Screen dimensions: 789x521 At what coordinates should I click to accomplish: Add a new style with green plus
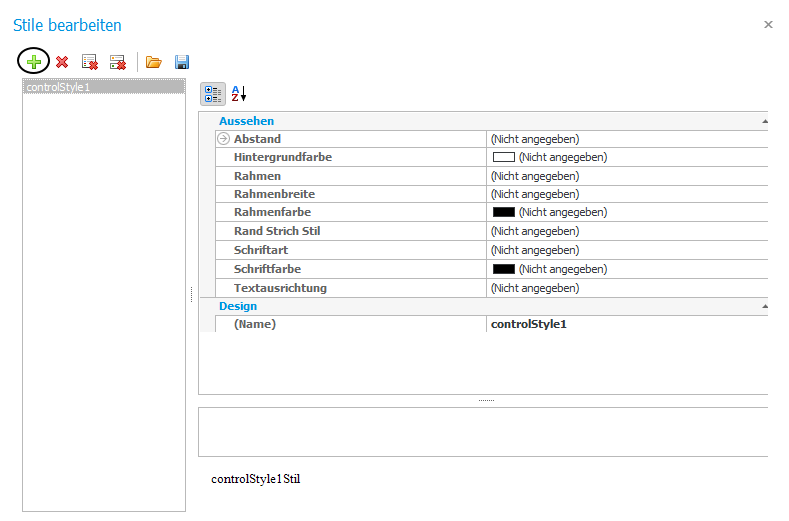pyautogui.click(x=34, y=62)
